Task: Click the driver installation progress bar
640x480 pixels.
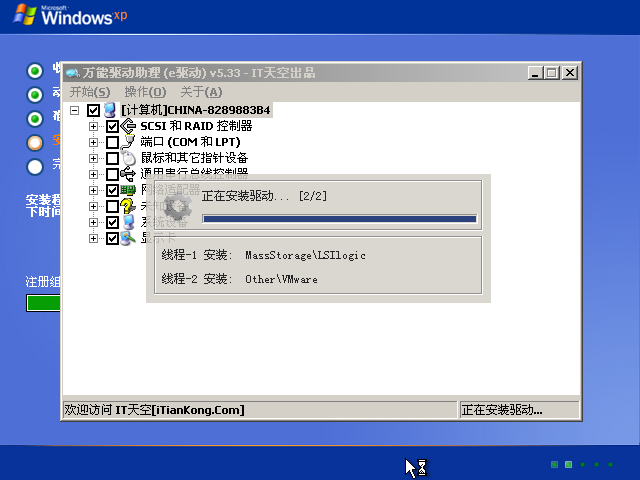Action: (340, 219)
